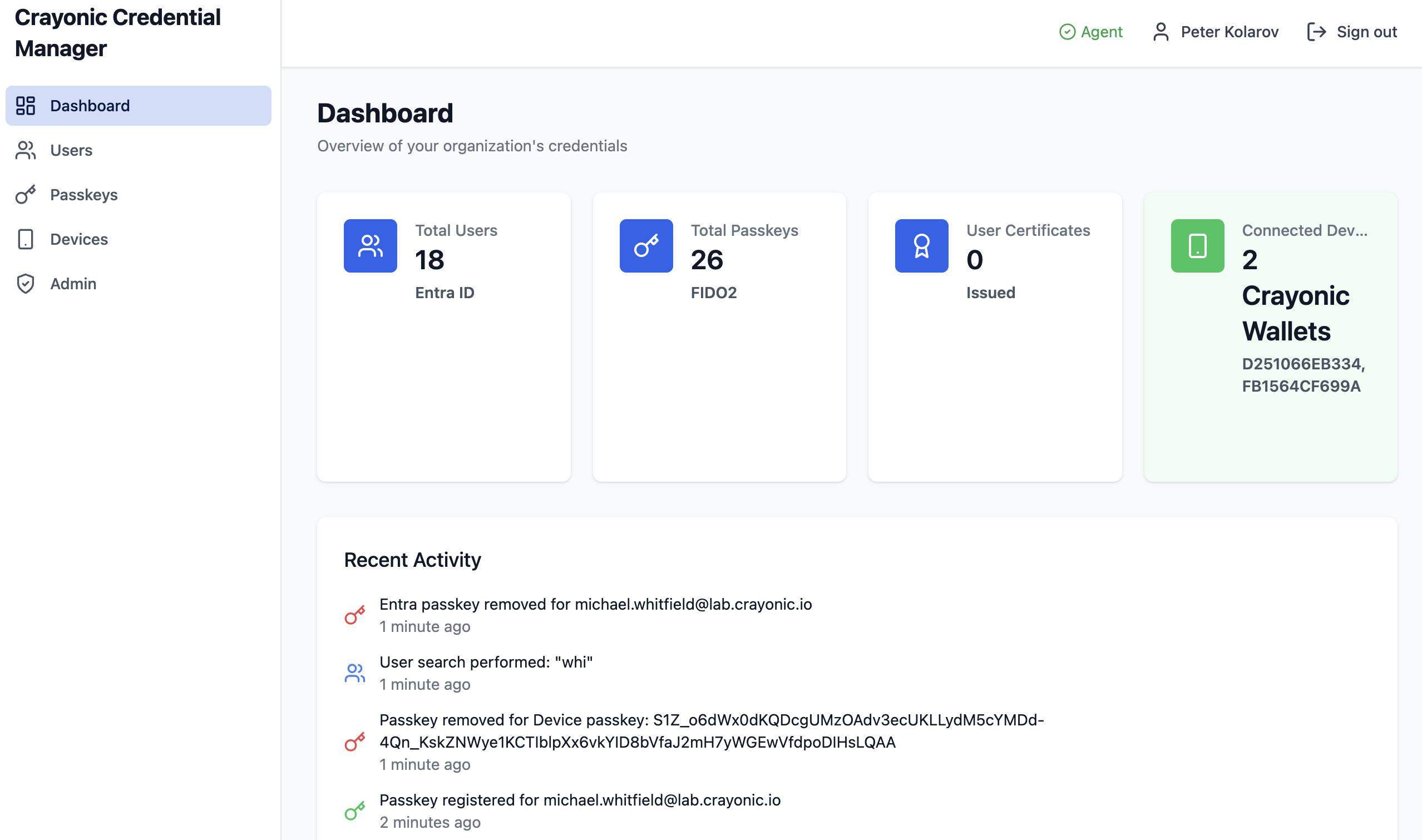Click the User Certificates ribbon icon

(921, 246)
